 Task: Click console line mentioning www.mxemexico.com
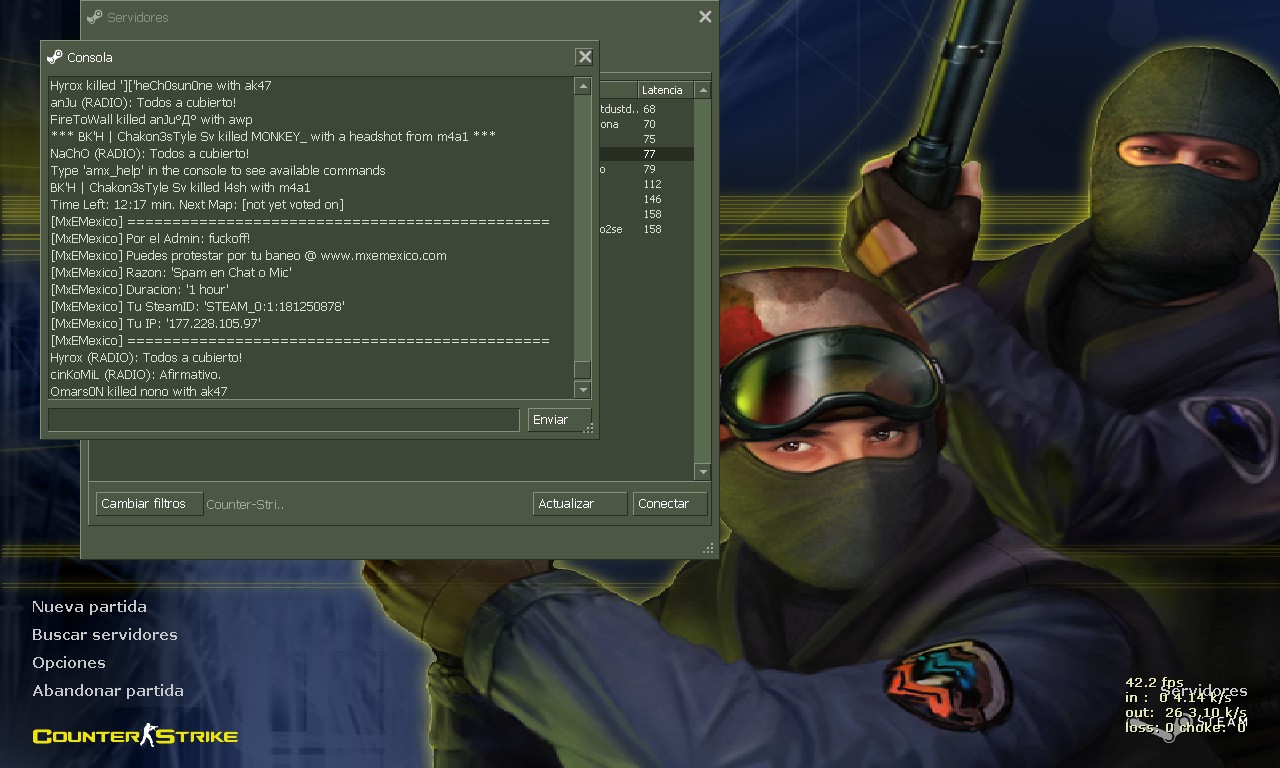[x=248, y=255]
